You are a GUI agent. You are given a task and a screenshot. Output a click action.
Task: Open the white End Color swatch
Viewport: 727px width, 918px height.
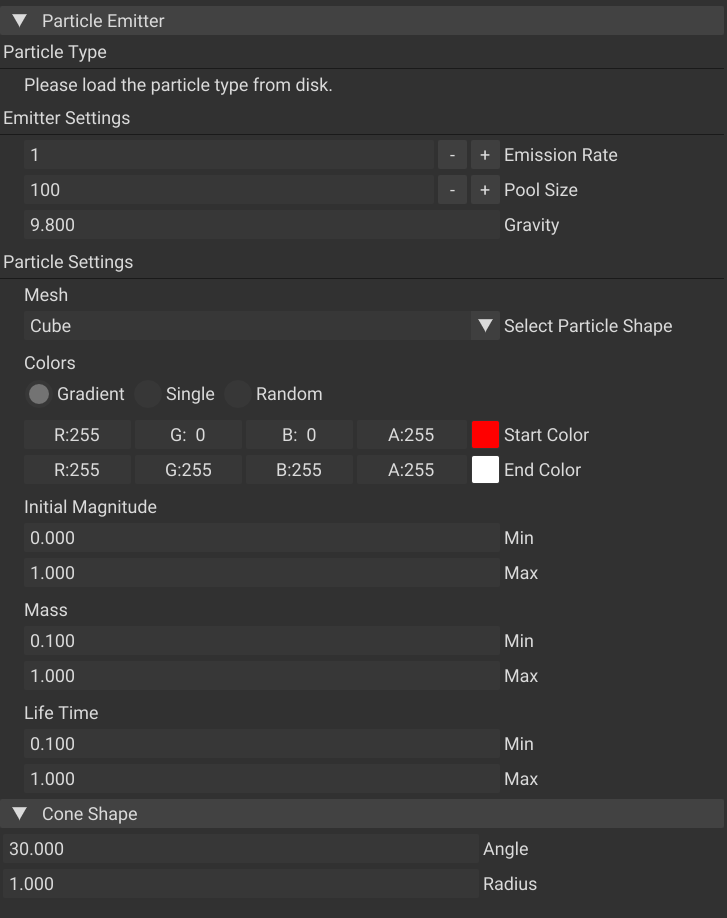click(485, 470)
